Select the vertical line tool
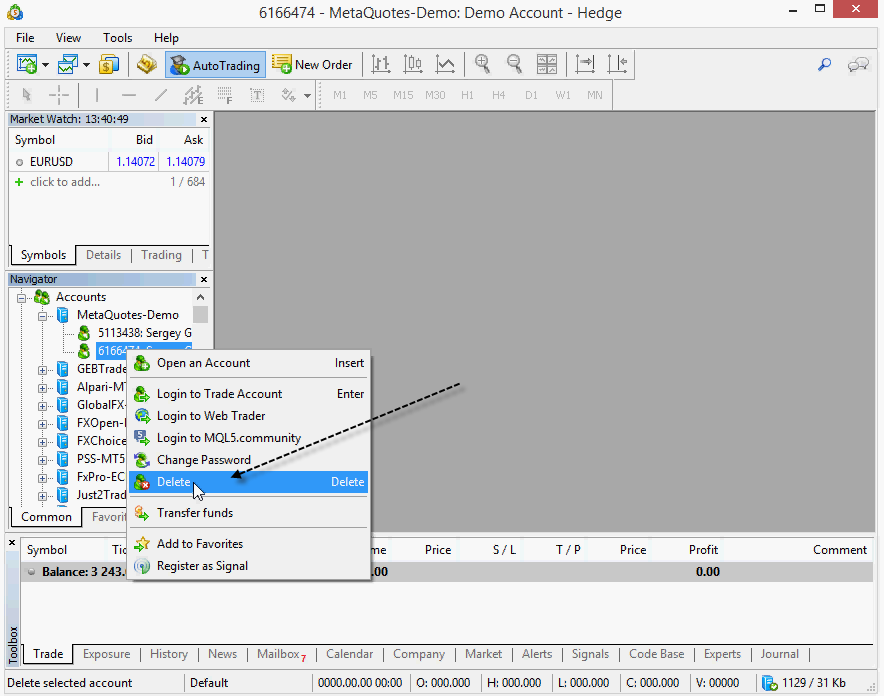This screenshot has width=884, height=696. click(97, 95)
